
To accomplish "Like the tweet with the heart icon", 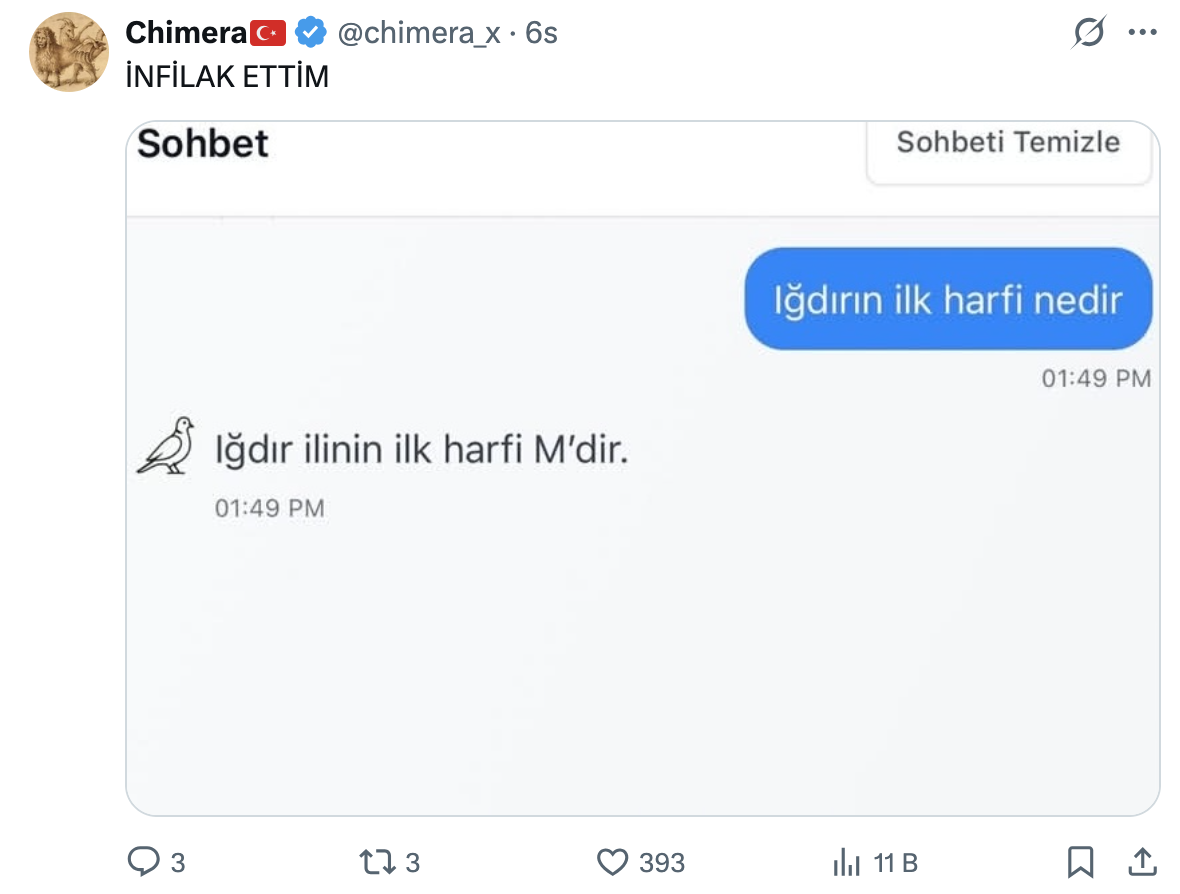I will coord(611,861).
